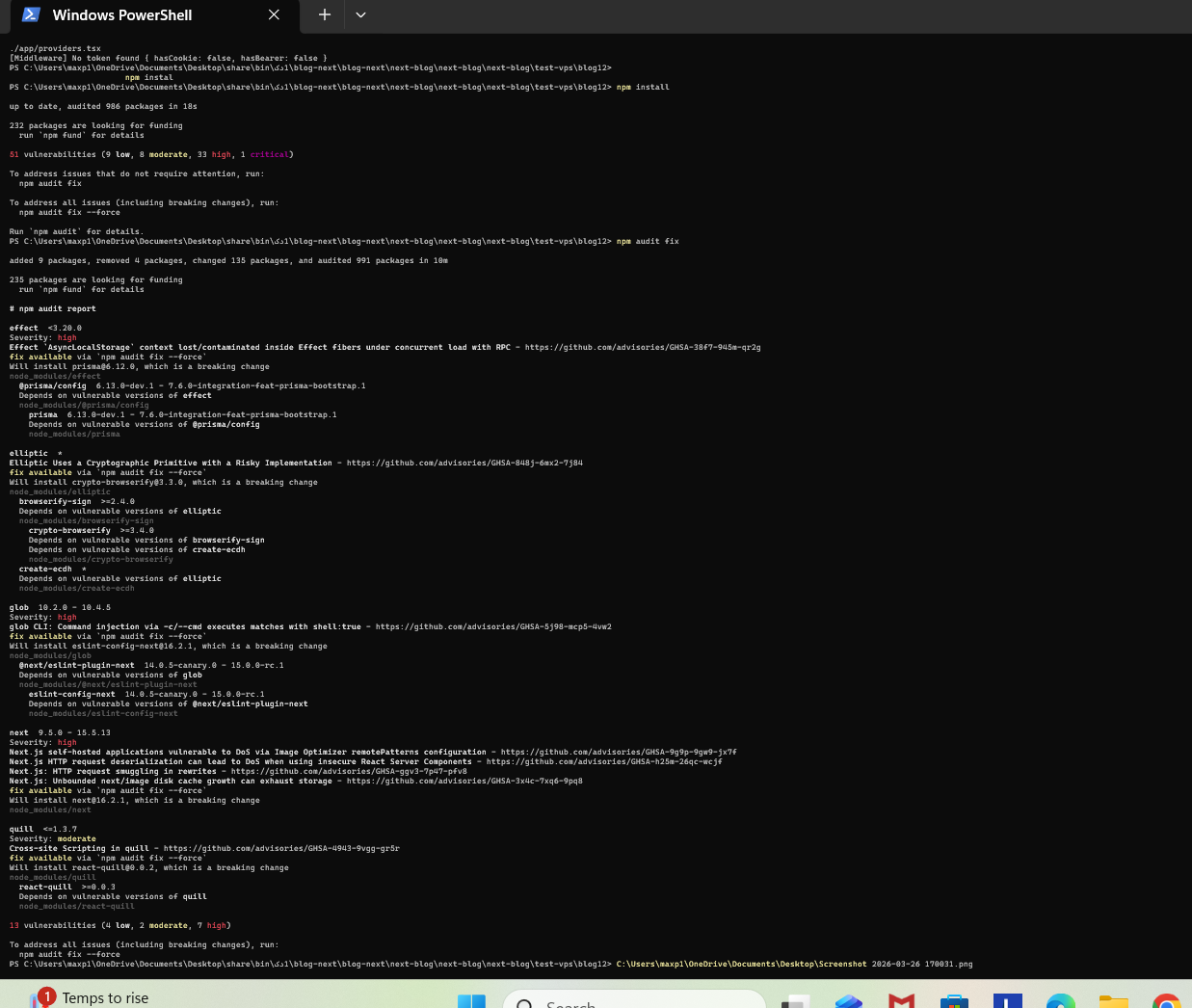Open the GHSA-3x4c-7xq6-9pq8 advisory link

pyautogui.click(x=464, y=781)
